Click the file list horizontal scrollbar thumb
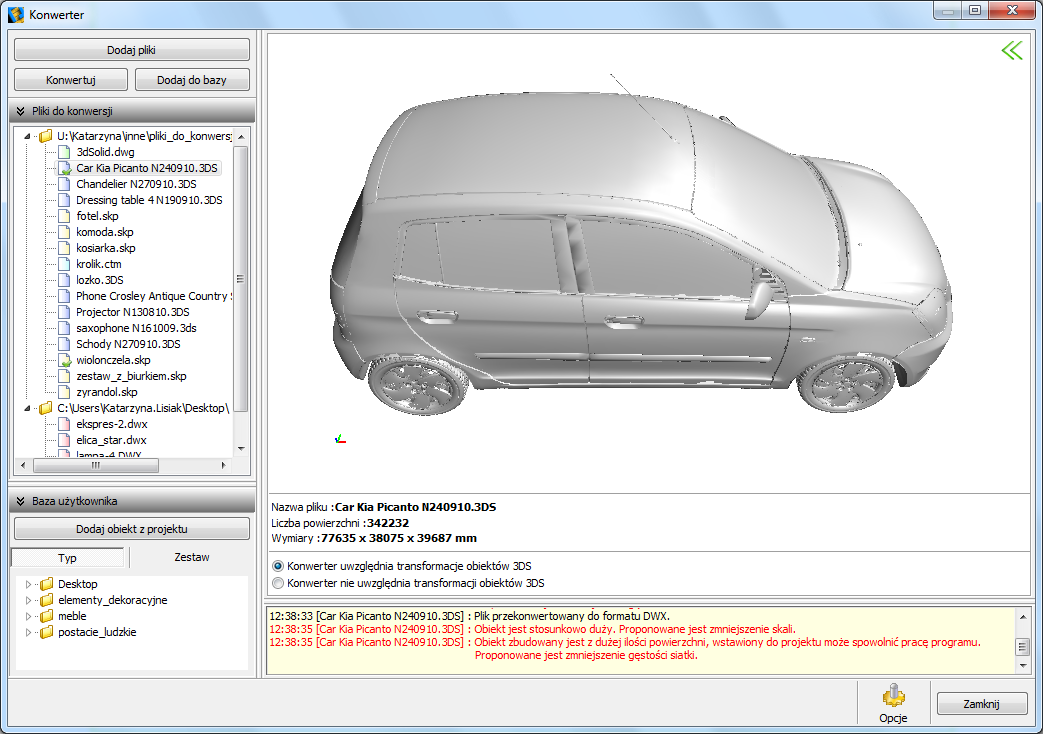The width and height of the screenshot is (1043, 734). pyautogui.click(x=96, y=465)
